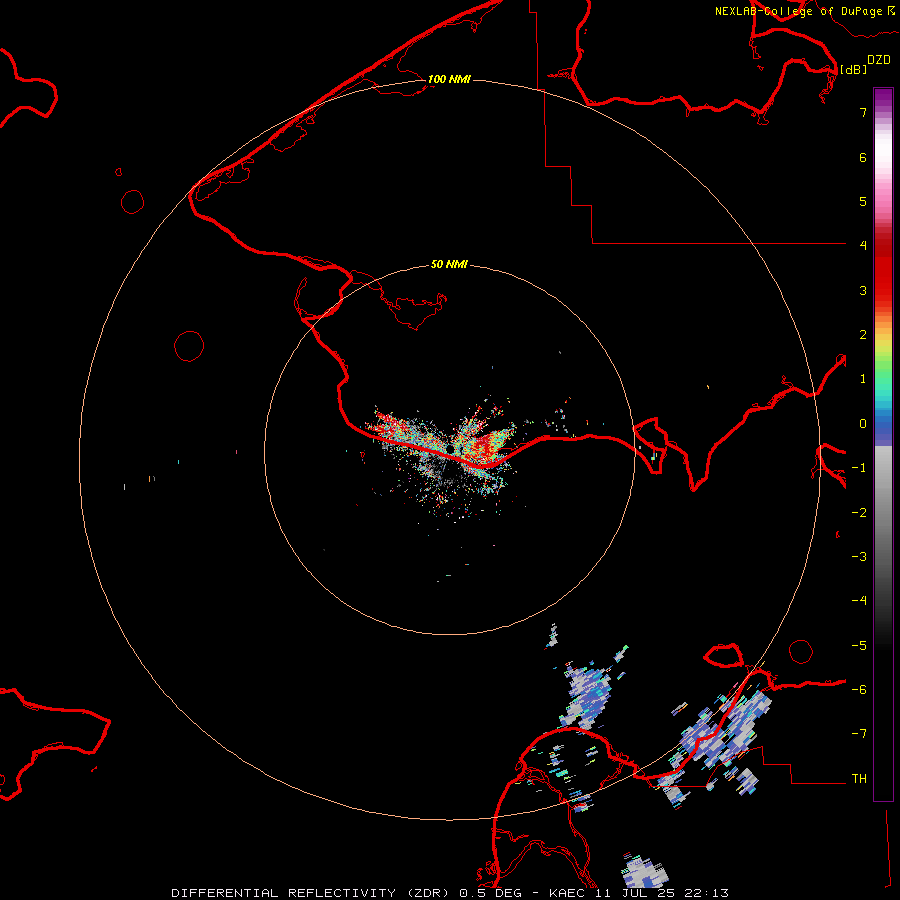Click the 6 value on color scale
This screenshot has width=900, height=900.
point(863,157)
